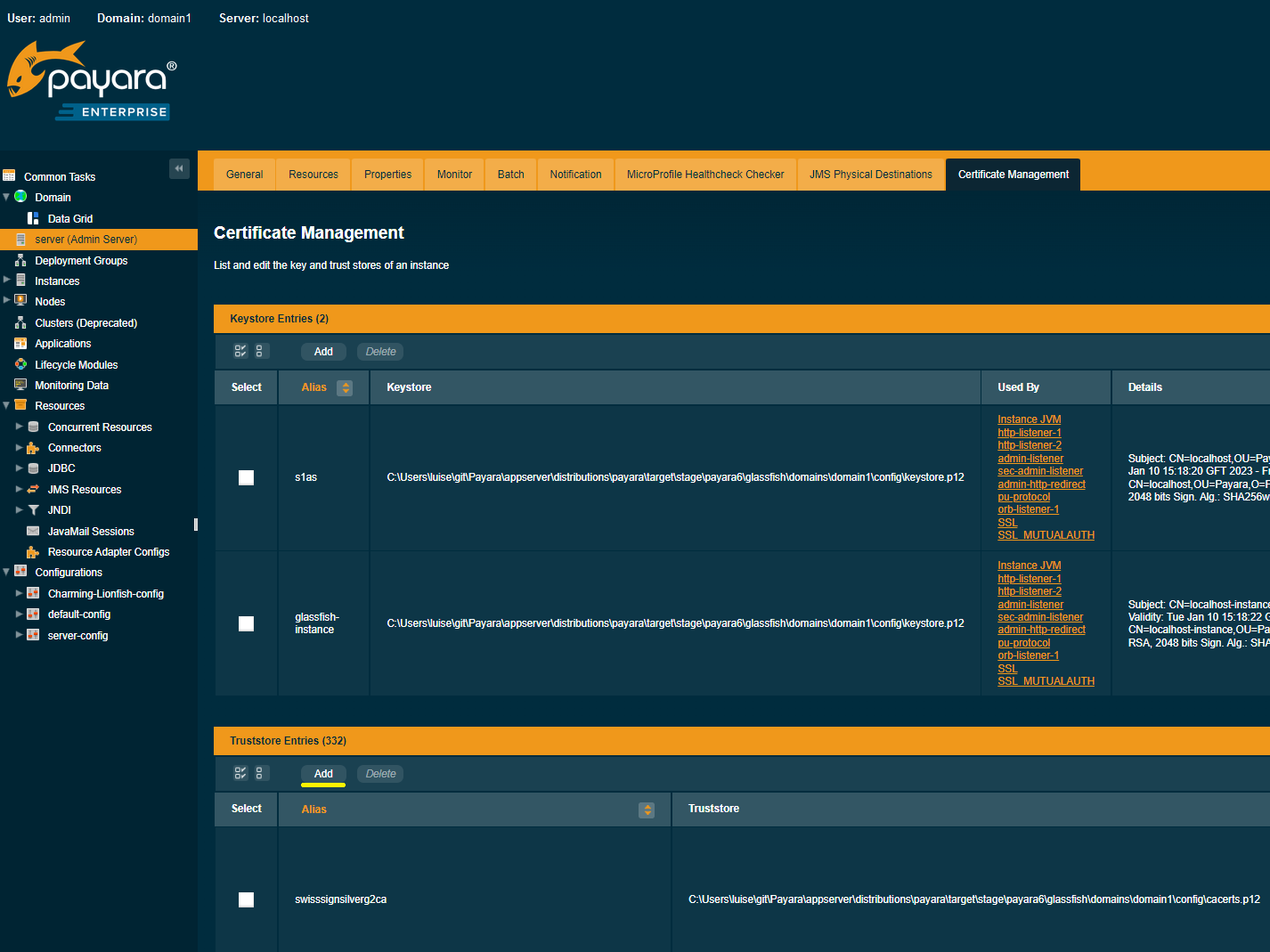
Task: Select server-config under Configurations
Action: 77,635
